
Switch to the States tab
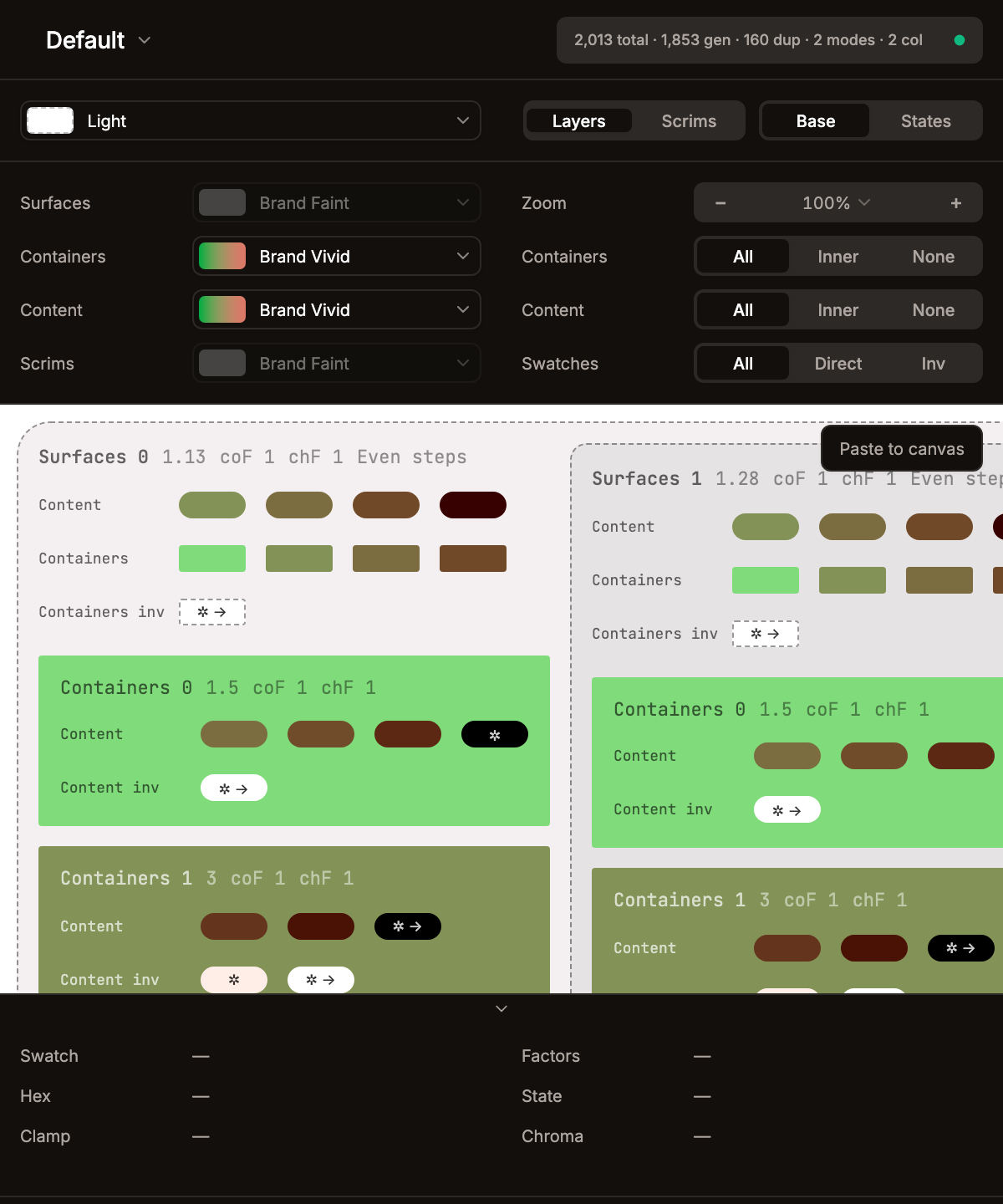tap(925, 120)
